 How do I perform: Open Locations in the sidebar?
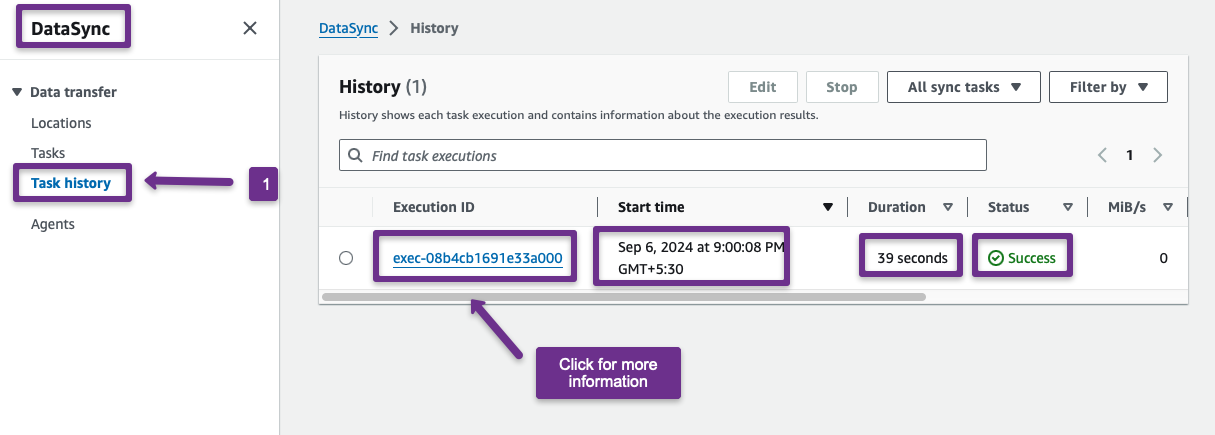61,123
